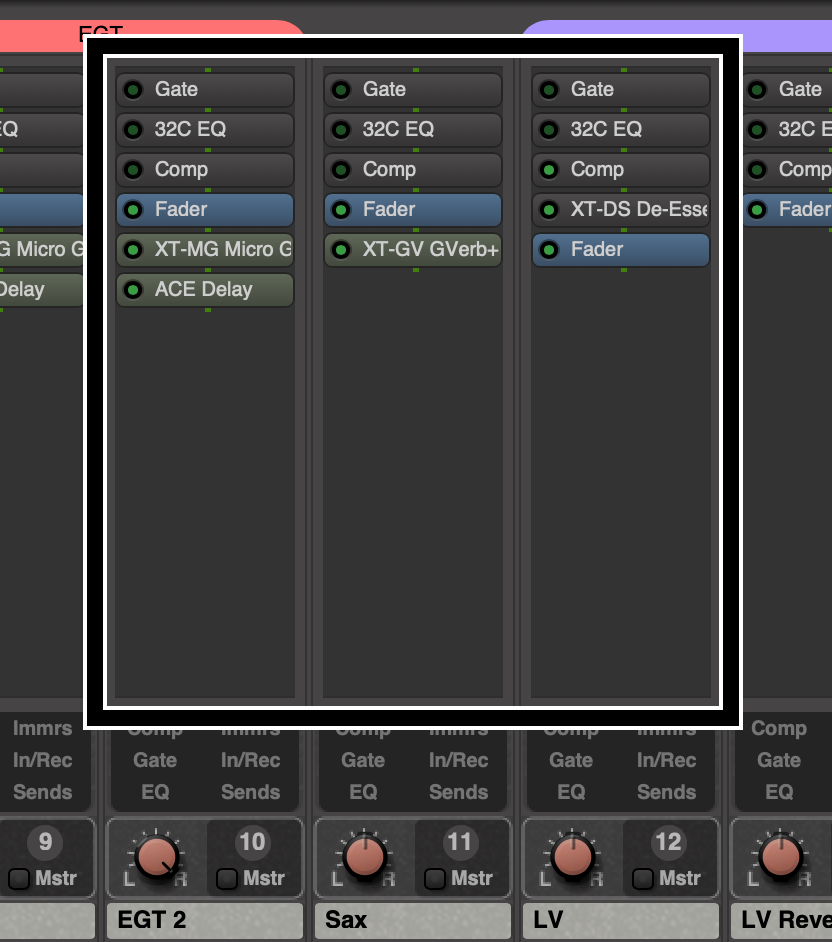The image size is (832, 942).
Task: Click the pan knob on the LV strip
Action: tap(572, 857)
